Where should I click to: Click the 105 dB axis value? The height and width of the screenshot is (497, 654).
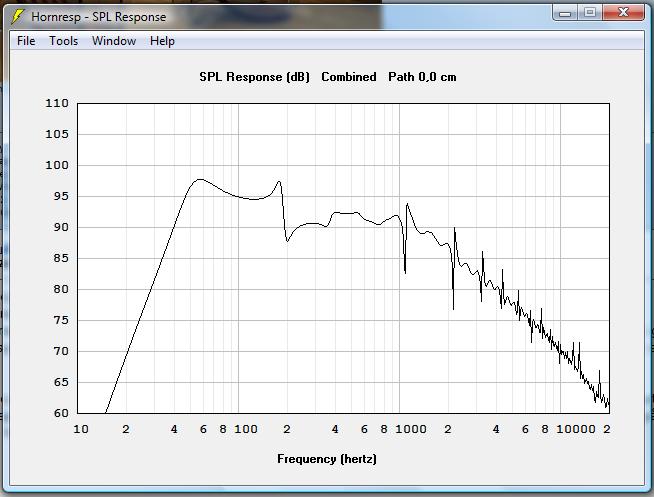pos(57,134)
